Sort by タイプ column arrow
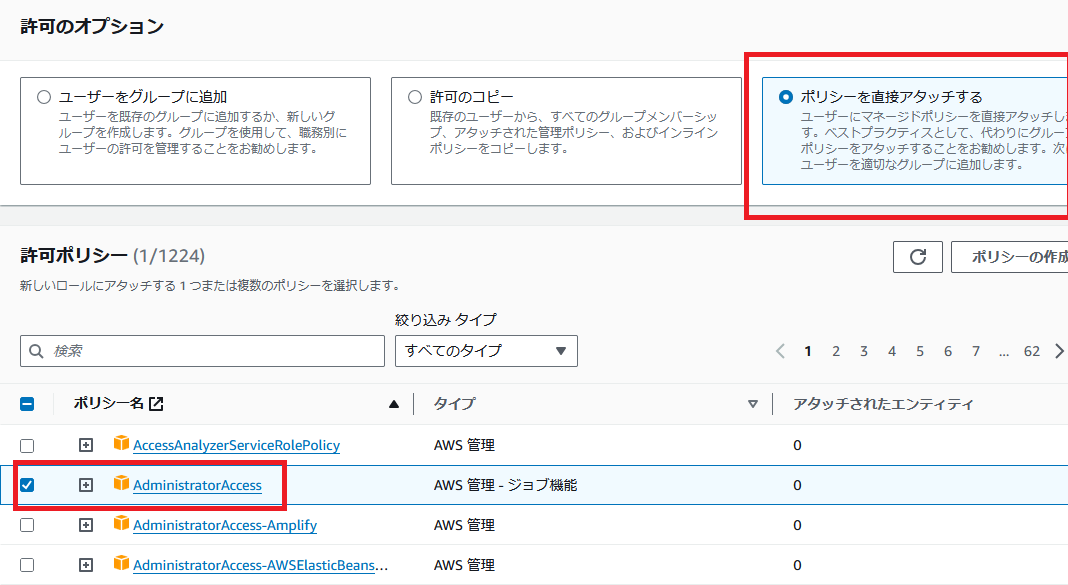This screenshot has width=1068, height=585. tap(753, 404)
